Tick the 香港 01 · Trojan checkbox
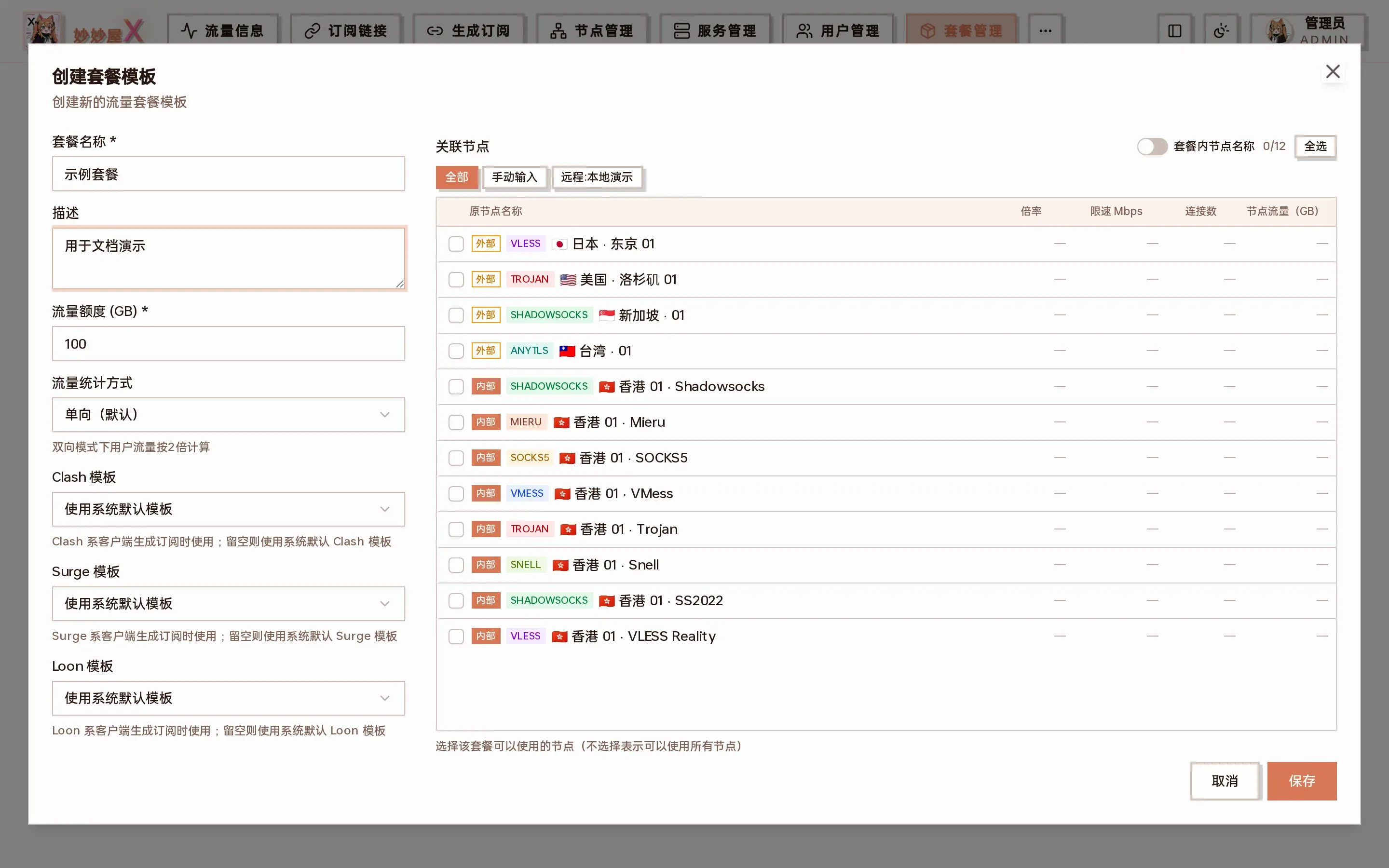The width and height of the screenshot is (1389, 868). (x=456, y=529)
